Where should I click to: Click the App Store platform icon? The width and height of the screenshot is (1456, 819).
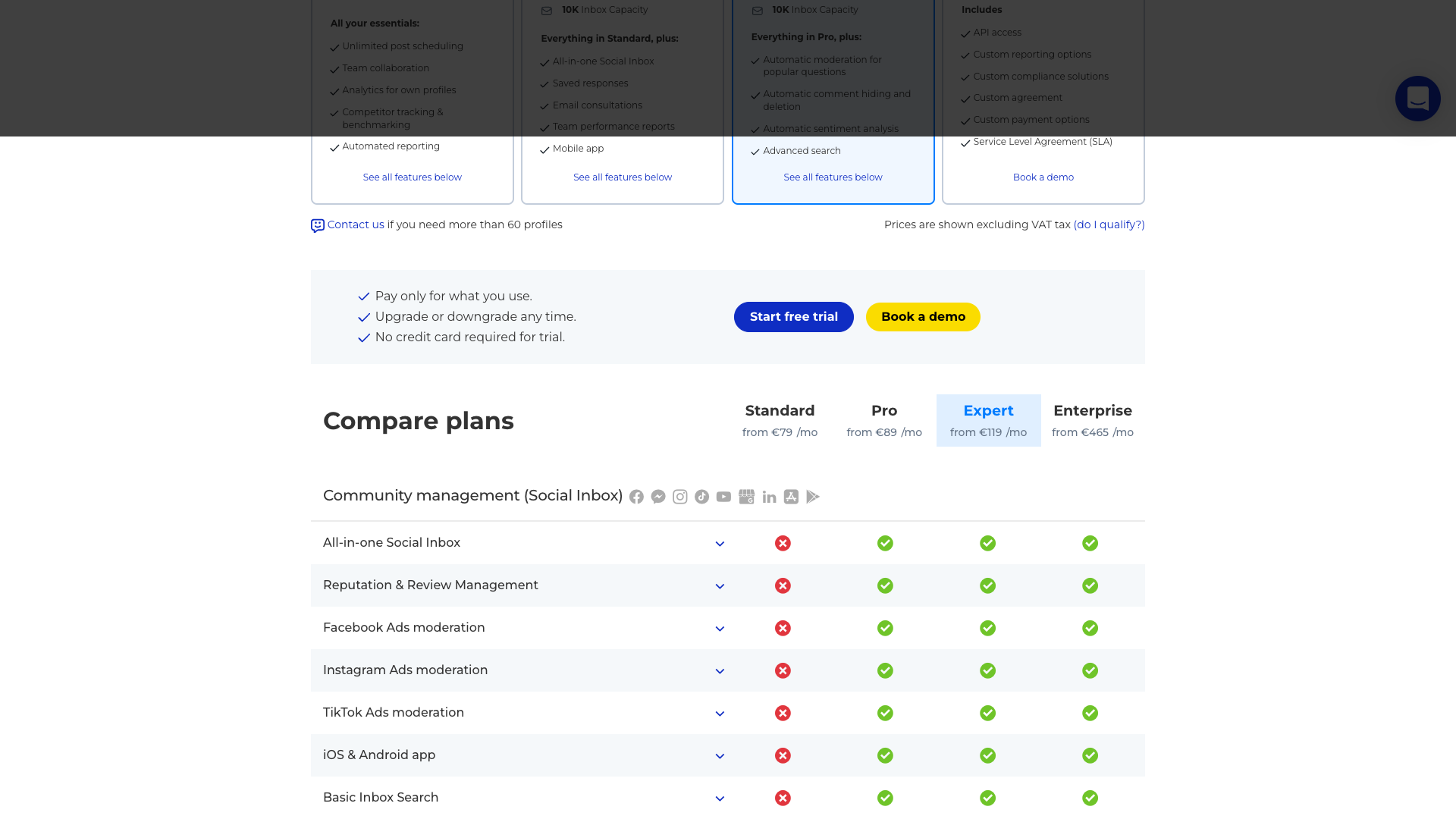791,496
